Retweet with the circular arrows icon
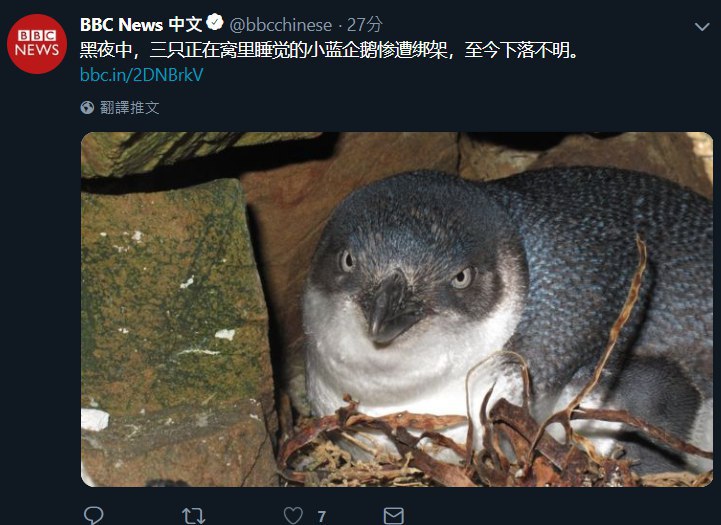The width and height of the screenshot is (721, 525). click(x=194, y=516)
